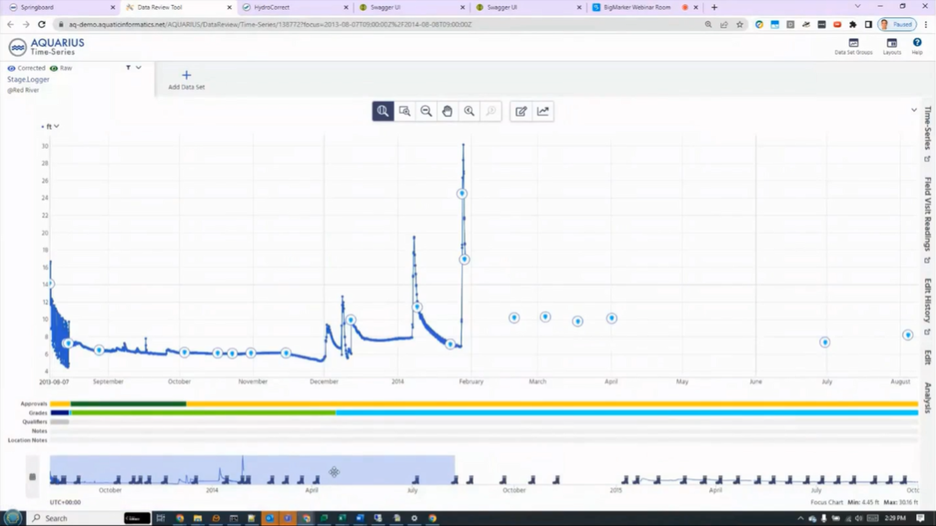Expand the data set chevron beside filter
Screen dimensions: 936x526
[138, 68]
